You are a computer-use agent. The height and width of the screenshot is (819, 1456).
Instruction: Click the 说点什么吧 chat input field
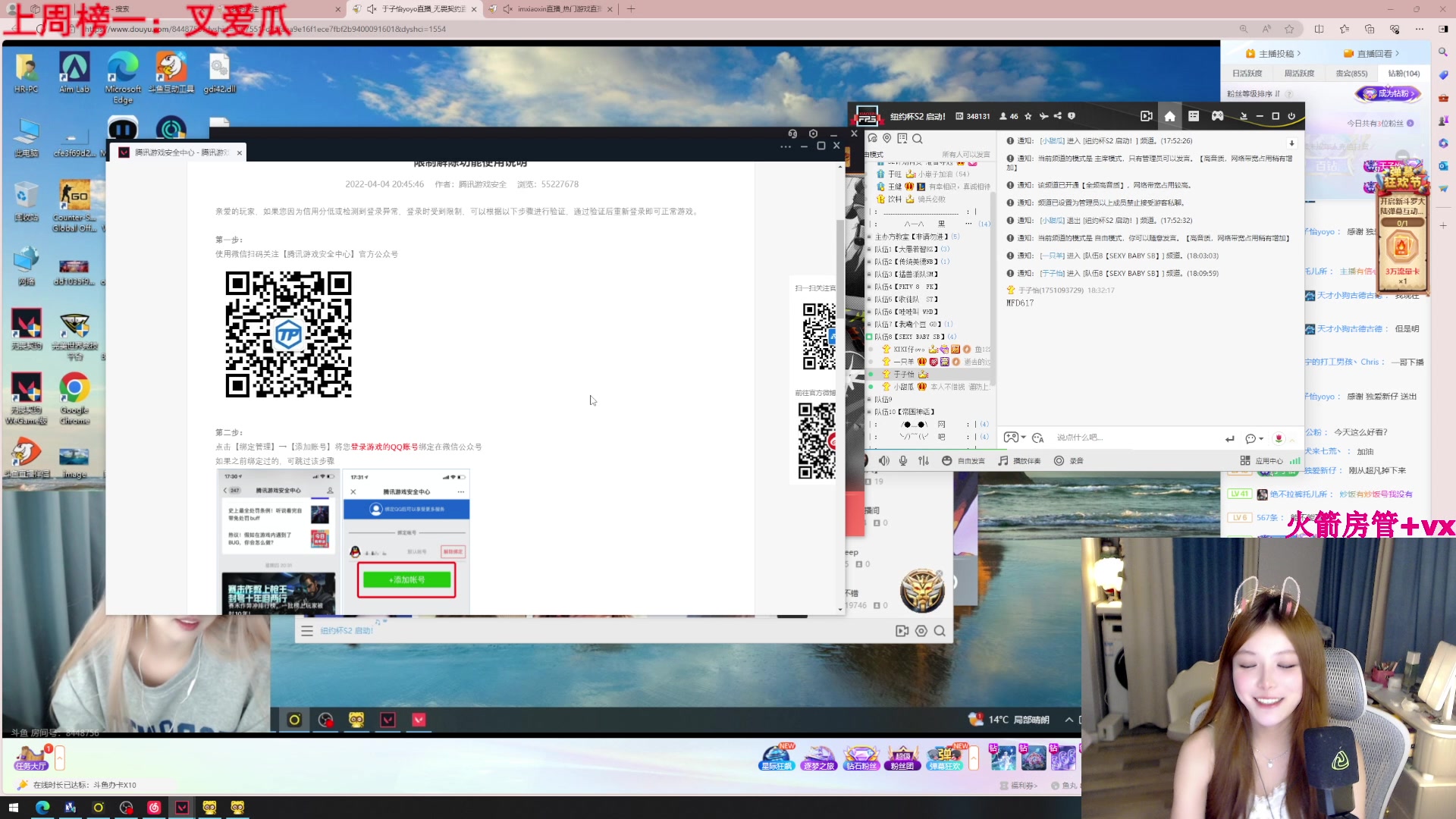tap(1134, 438)
